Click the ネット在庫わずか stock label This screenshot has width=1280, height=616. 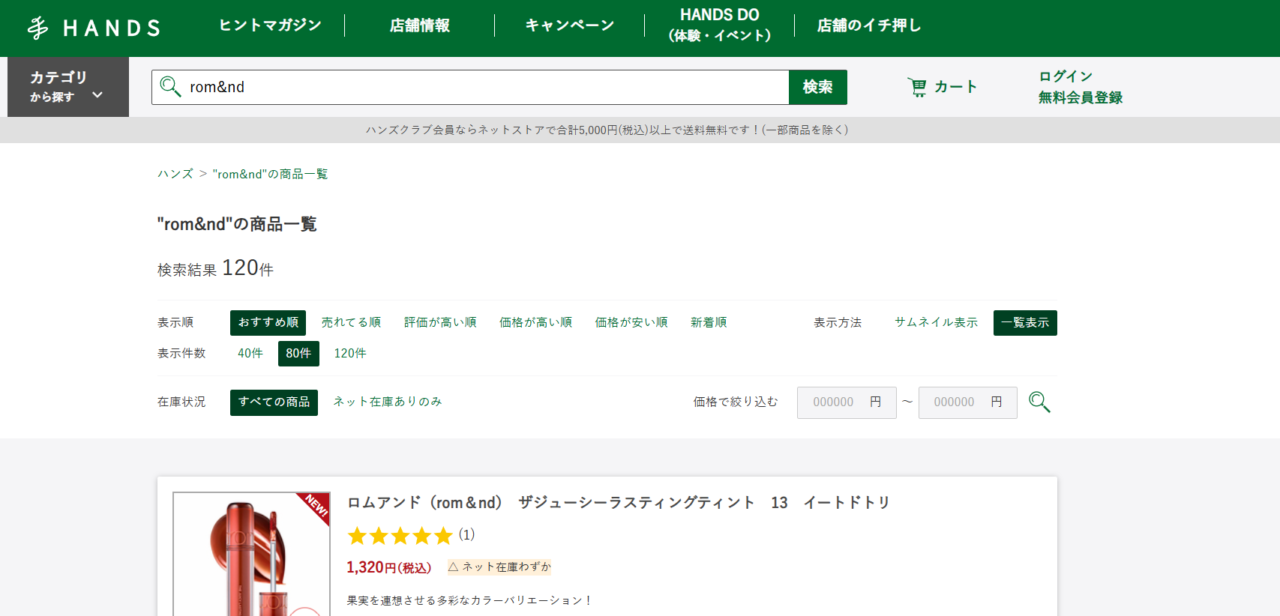(499, 567)
